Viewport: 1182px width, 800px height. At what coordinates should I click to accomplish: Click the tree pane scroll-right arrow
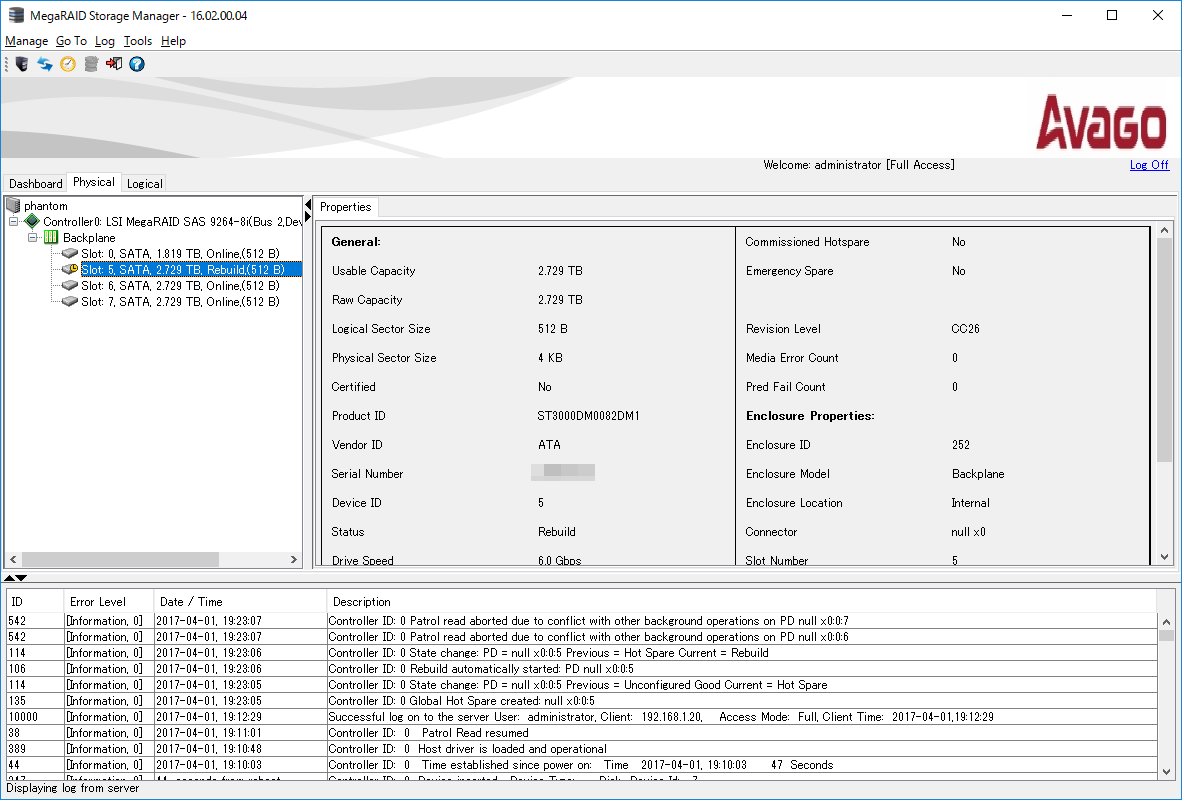pyautogui.click(x=294, y=559)
